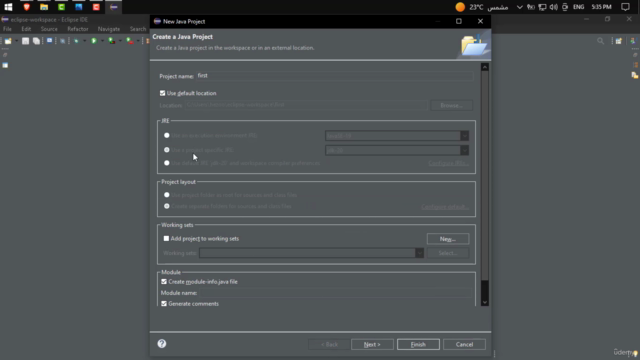
Task: Open the File menu in Eclipse
Action: click(7, 29)
